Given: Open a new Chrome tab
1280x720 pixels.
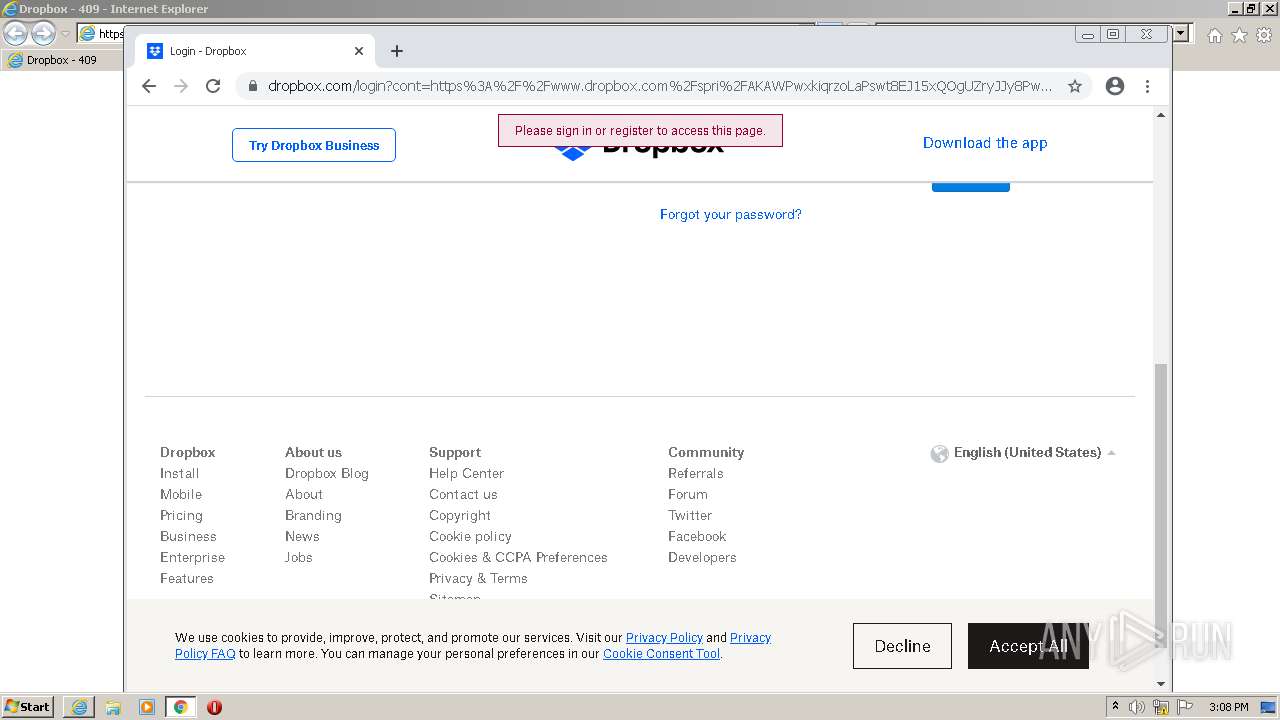Looking at the screenshot, I should (x=397, y=51).
